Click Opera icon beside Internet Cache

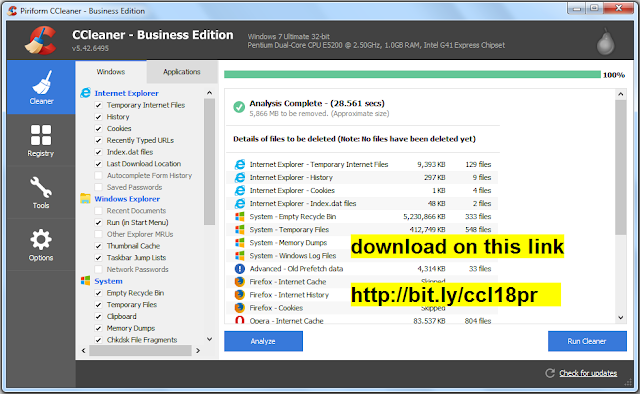point(240,321)
